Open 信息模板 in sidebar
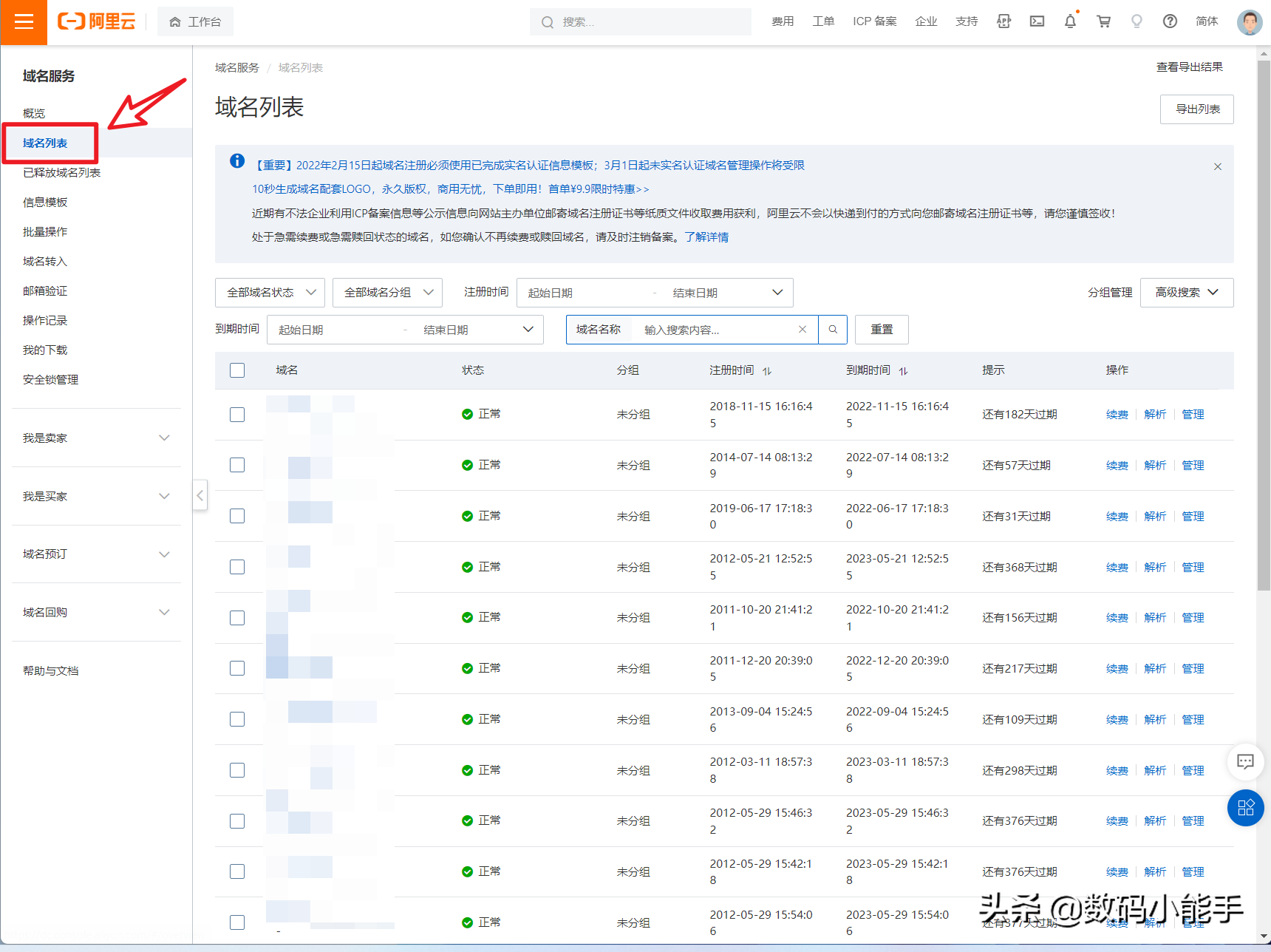This screenshot has width=1271, height=952. (x=45, y=202)
